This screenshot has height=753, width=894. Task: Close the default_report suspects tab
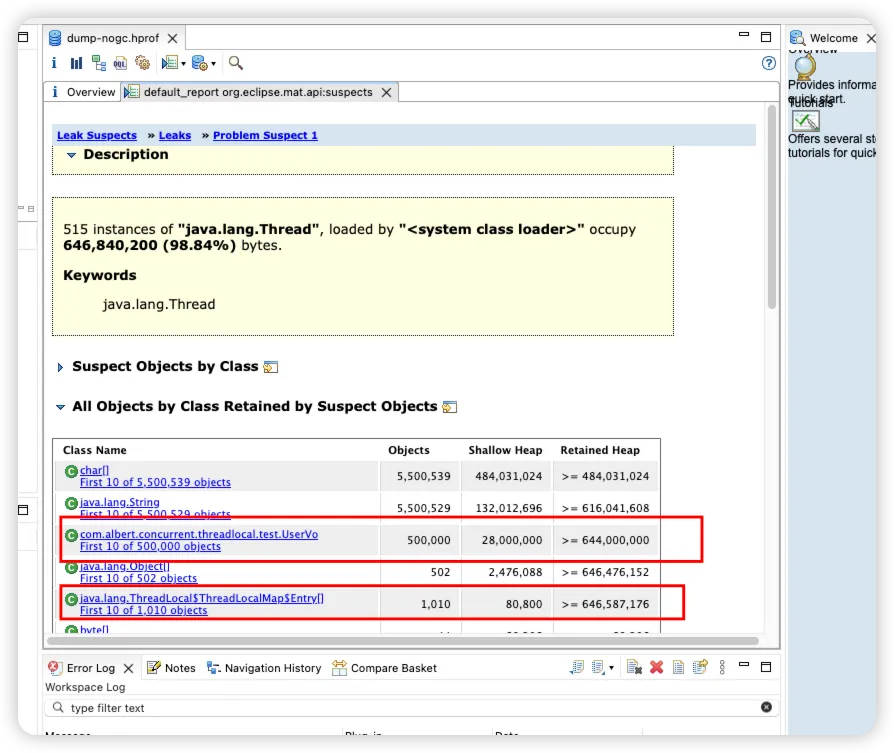pyautogui.click(x=386, y=92)
